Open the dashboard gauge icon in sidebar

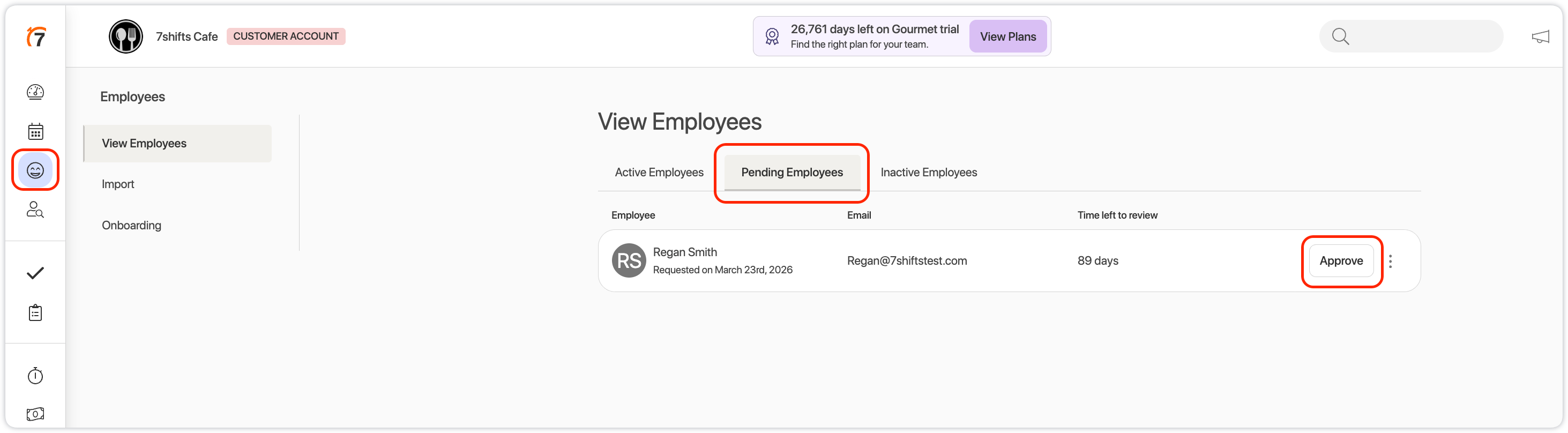coord(35,92)
